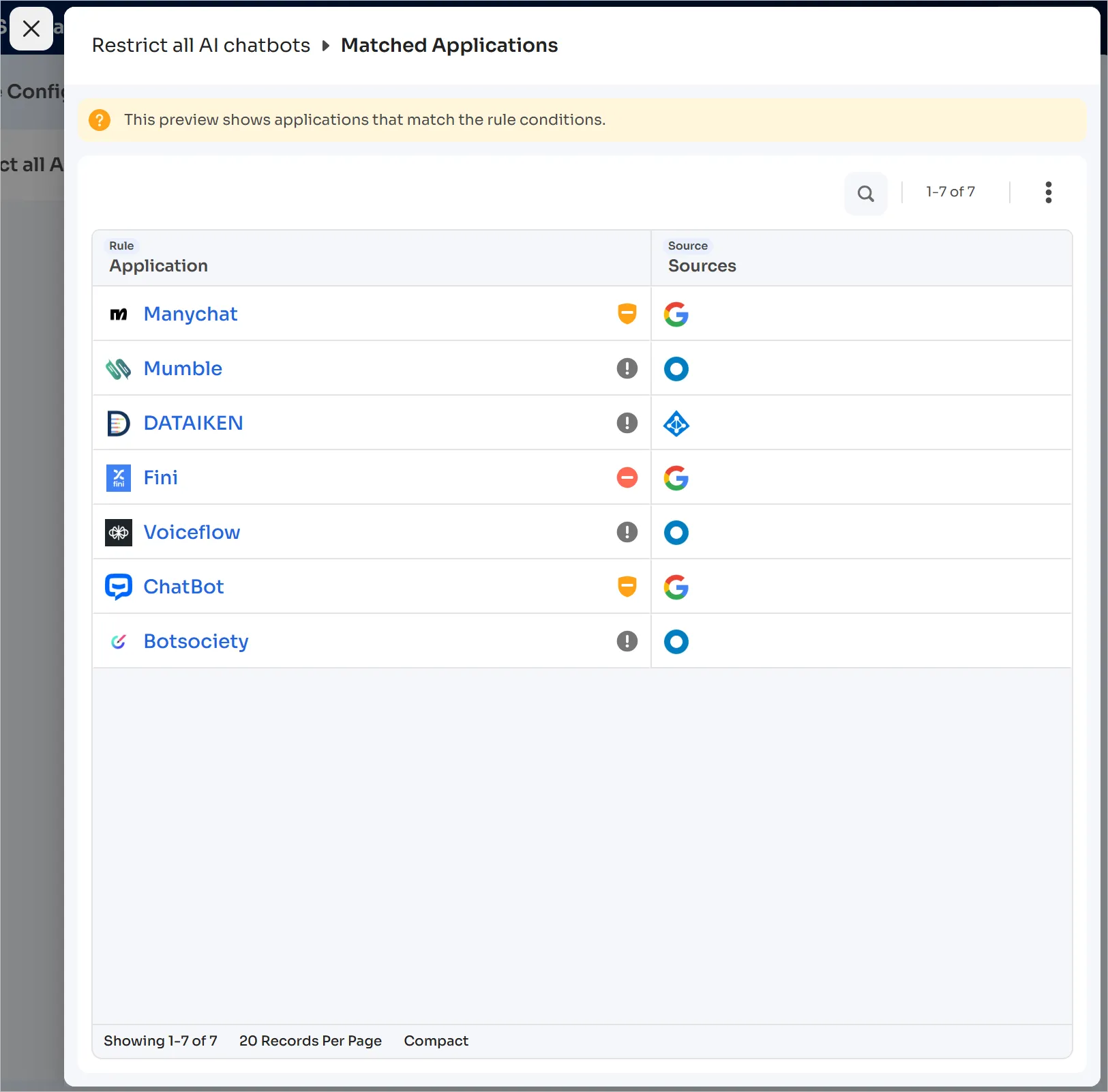The height and width of the screenshot is (1092, 1108).
Task: Click the Manychat app logo
Action: [x=119, y=314]
